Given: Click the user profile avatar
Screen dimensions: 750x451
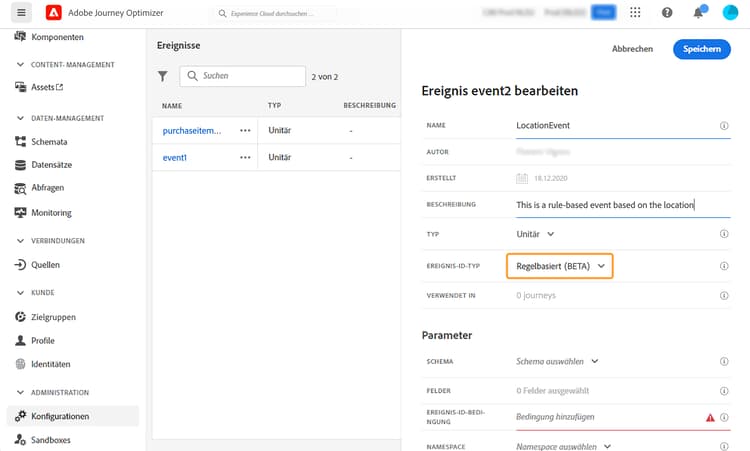Looking at the screenshot, I should click(730, 13).
